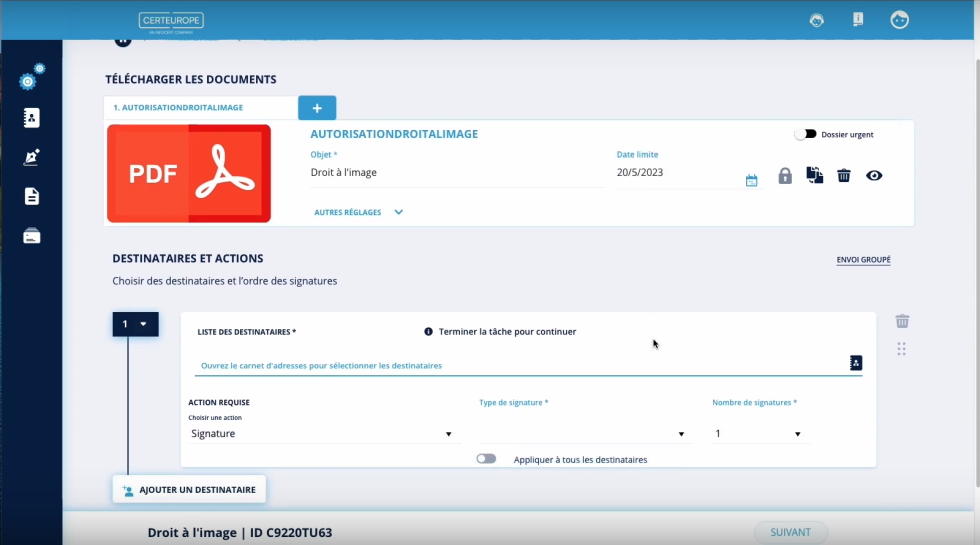Viewport: 980px width, 545px height.
Task: Open the date limite calendar picker
Action: click(x=752, y=180)
